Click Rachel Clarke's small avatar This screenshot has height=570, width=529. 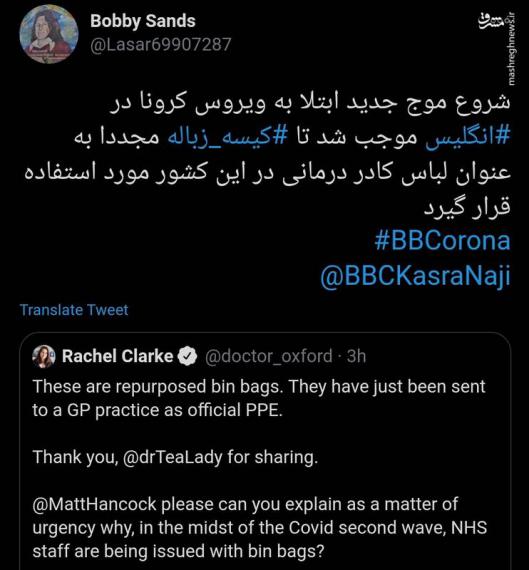(44, 356)
